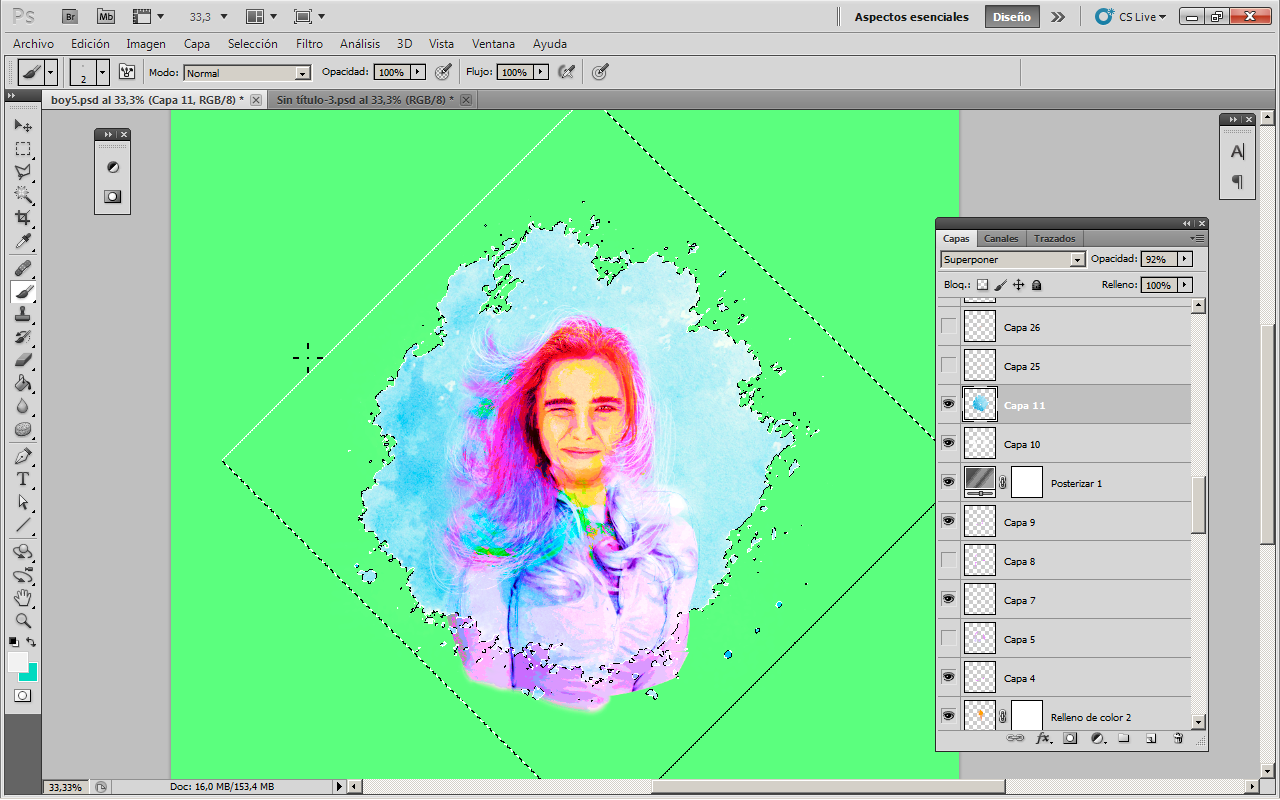Viewport: 1280px width, 800px height.
Task: Select the Eraser tool
Action: 22,360
